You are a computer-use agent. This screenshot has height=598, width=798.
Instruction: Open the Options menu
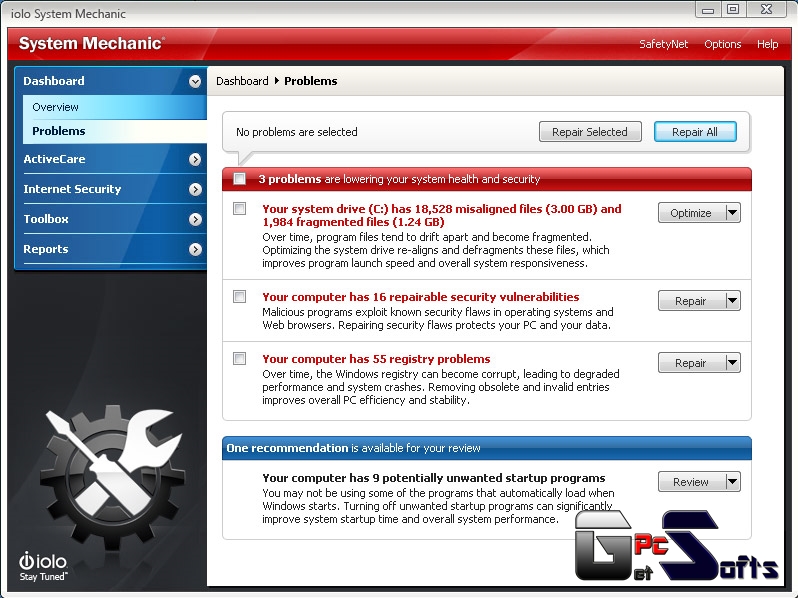(x=723, y=44)
